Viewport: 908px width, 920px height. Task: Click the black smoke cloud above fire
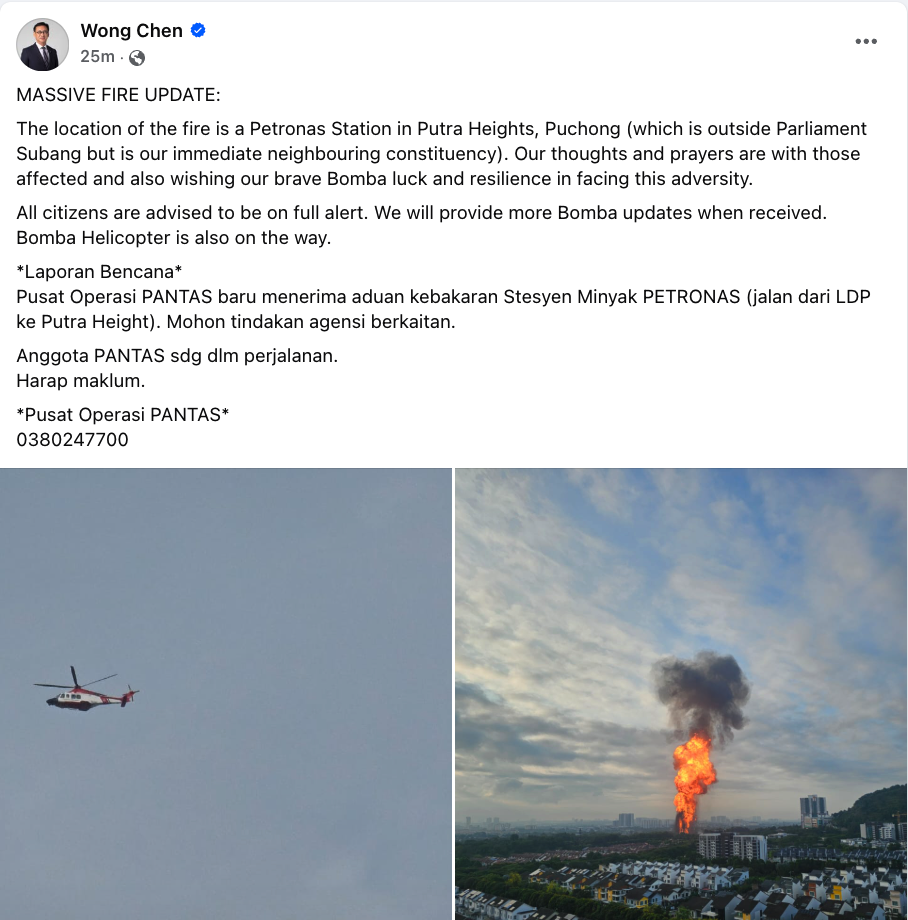coord(701,695)
